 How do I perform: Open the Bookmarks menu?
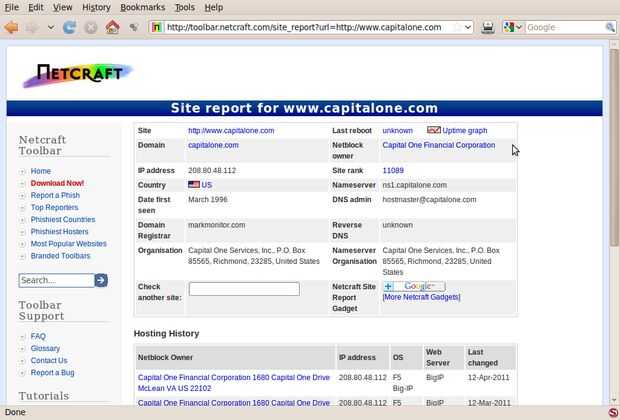pos(142,7)
